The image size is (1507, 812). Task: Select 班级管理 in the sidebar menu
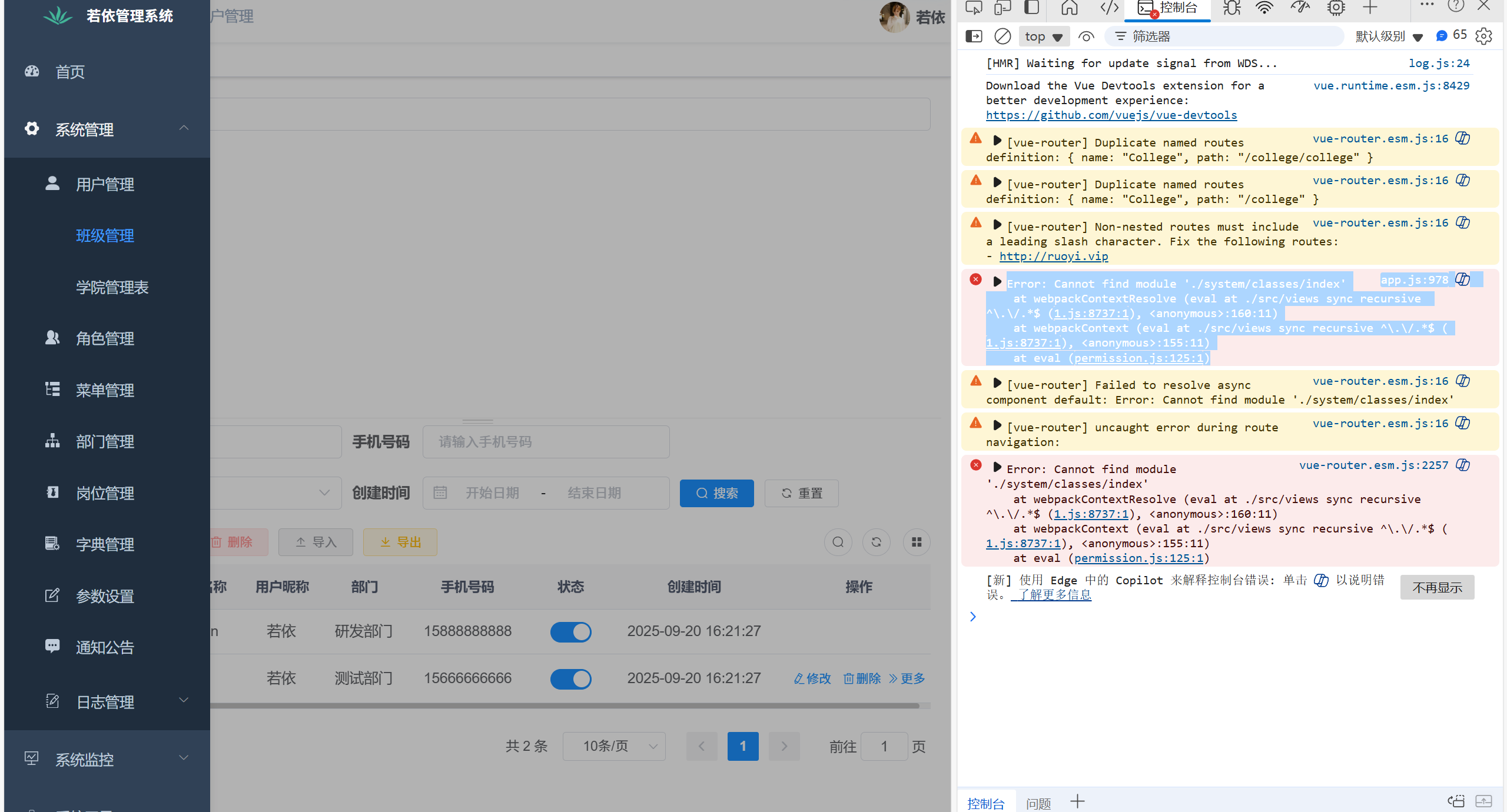(105, 236)
